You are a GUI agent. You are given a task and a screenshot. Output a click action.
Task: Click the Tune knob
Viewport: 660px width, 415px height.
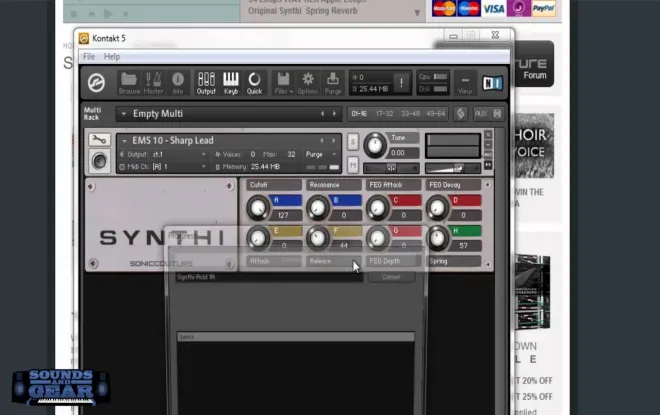pyautogui.click(x=375, y=145)
